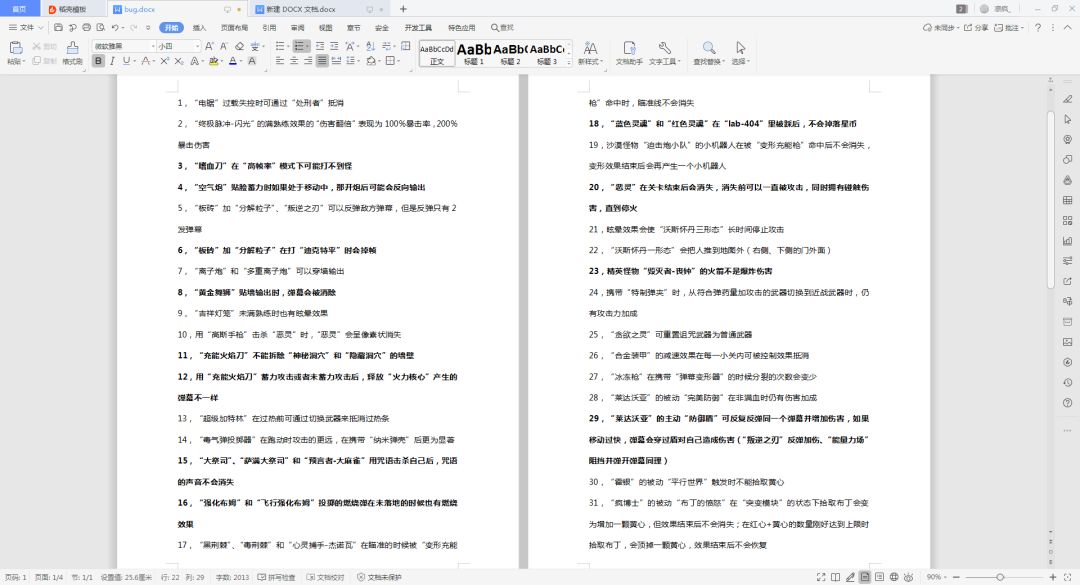Toggle outline view in status bar
The width and height of the screenshot is (1080, 585).
[x=880, y=577]
